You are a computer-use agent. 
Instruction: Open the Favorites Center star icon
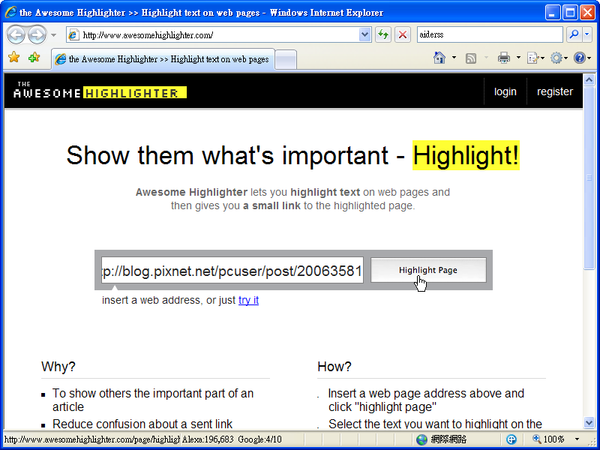point(14,58)
